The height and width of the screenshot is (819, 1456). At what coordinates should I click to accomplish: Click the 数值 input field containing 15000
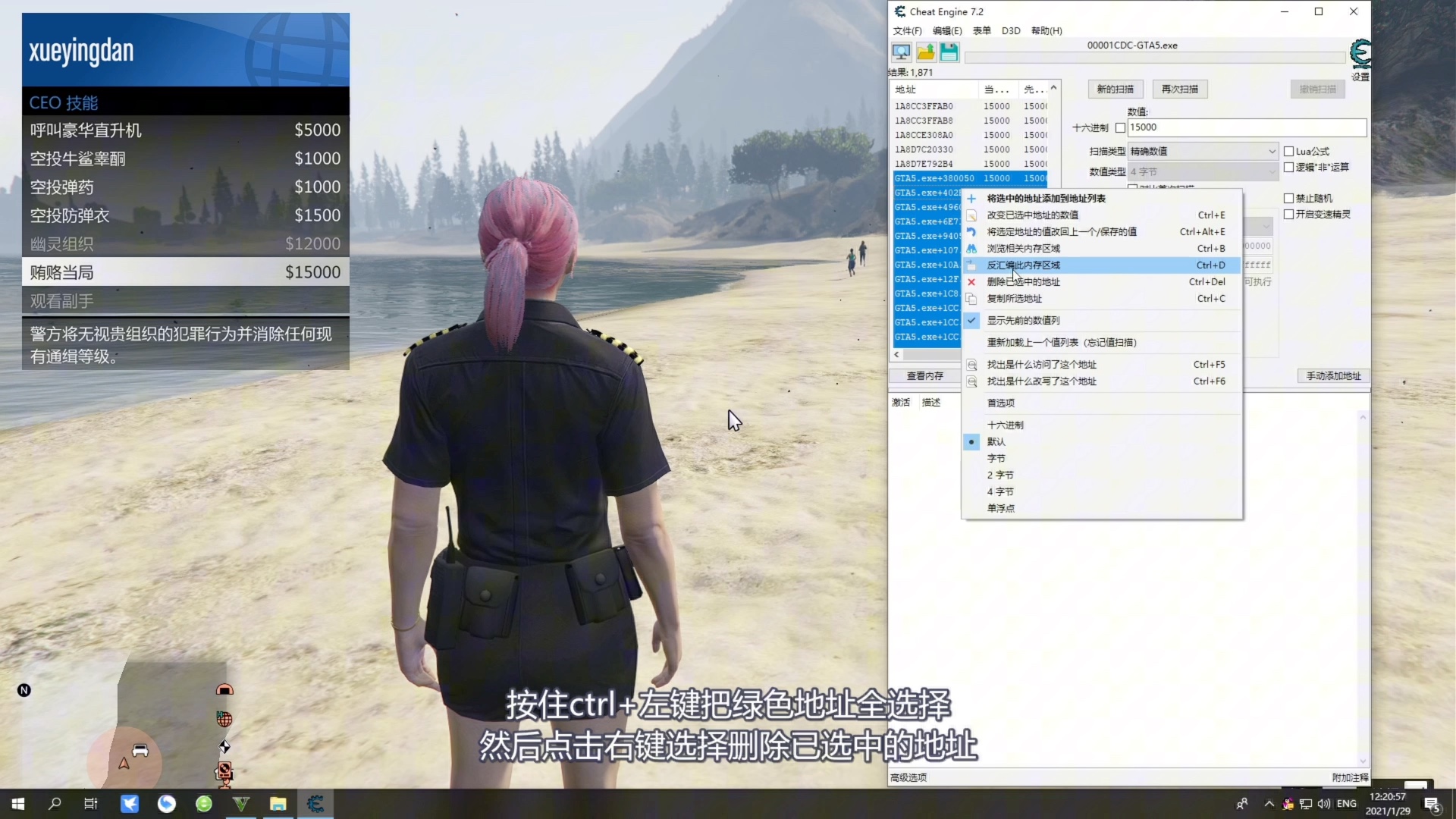1247,128
